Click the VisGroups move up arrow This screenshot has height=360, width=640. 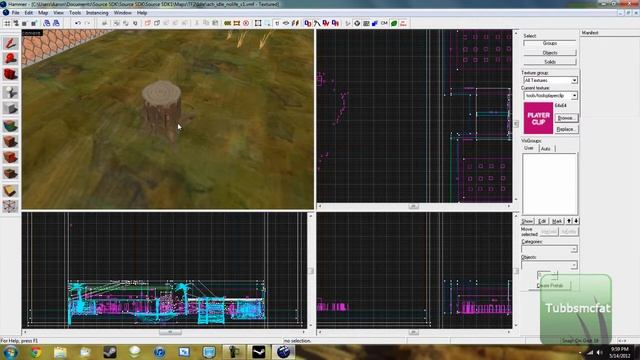pos(569,221)
